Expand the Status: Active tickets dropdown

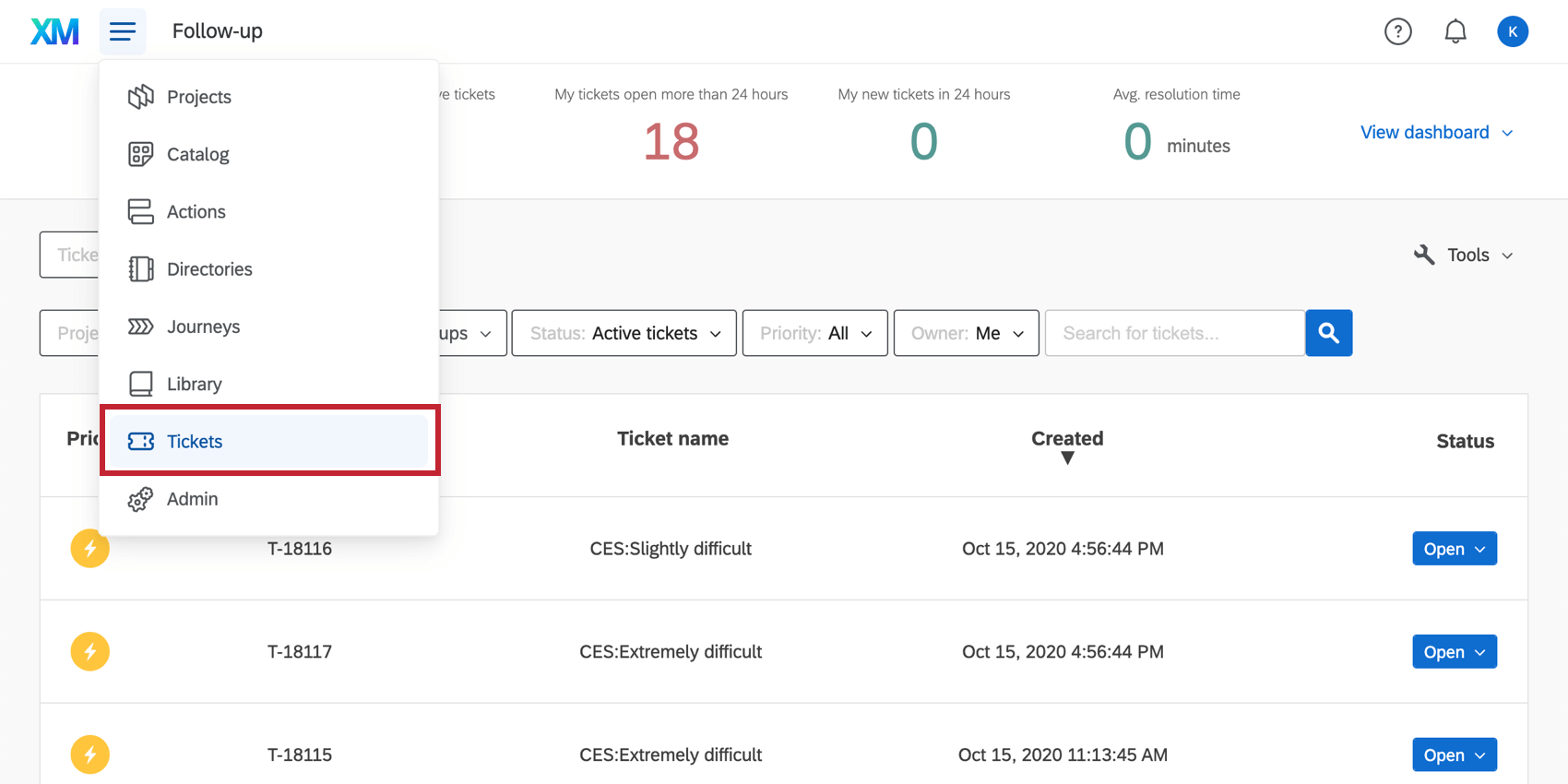[624, 333]
